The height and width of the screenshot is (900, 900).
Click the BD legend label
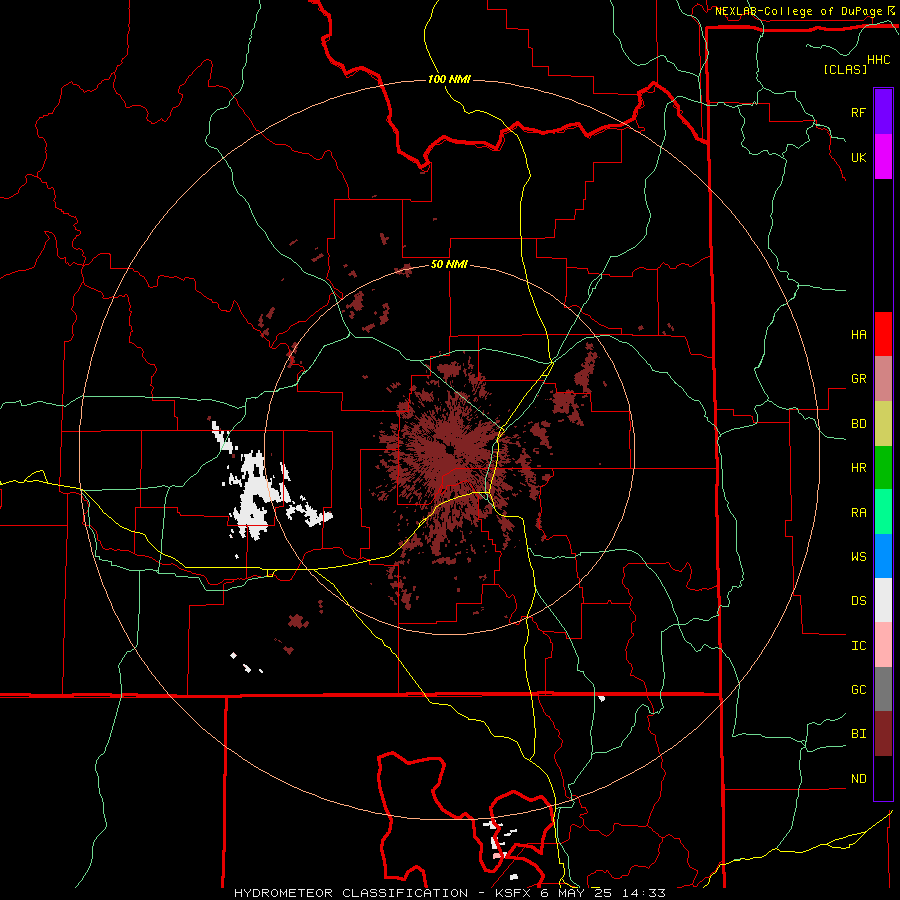pyautogui.click(x=858, y=424)
